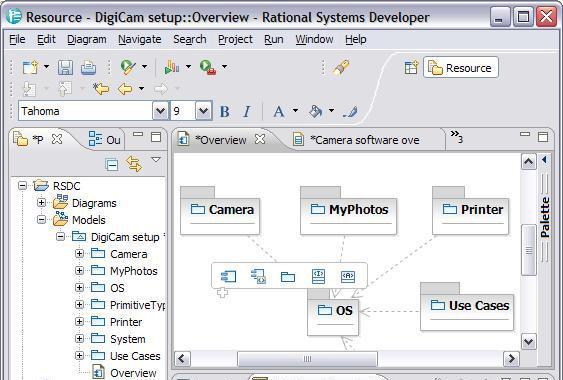
Task: Toggle Link with Editor in explorer
Action: pos(134,164)
